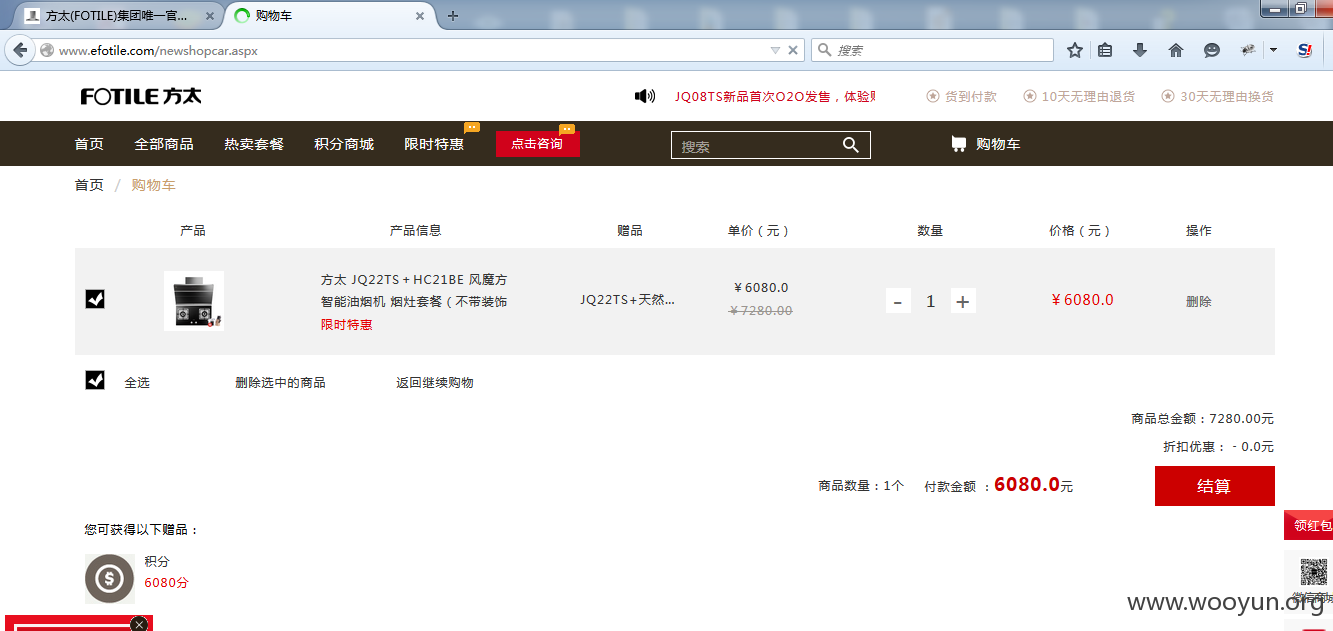The width and height of the screenshot is (1333, 631).
Task: Open the 方太 JQ22TS+HC21BE product title link
Action: point(414,290)
